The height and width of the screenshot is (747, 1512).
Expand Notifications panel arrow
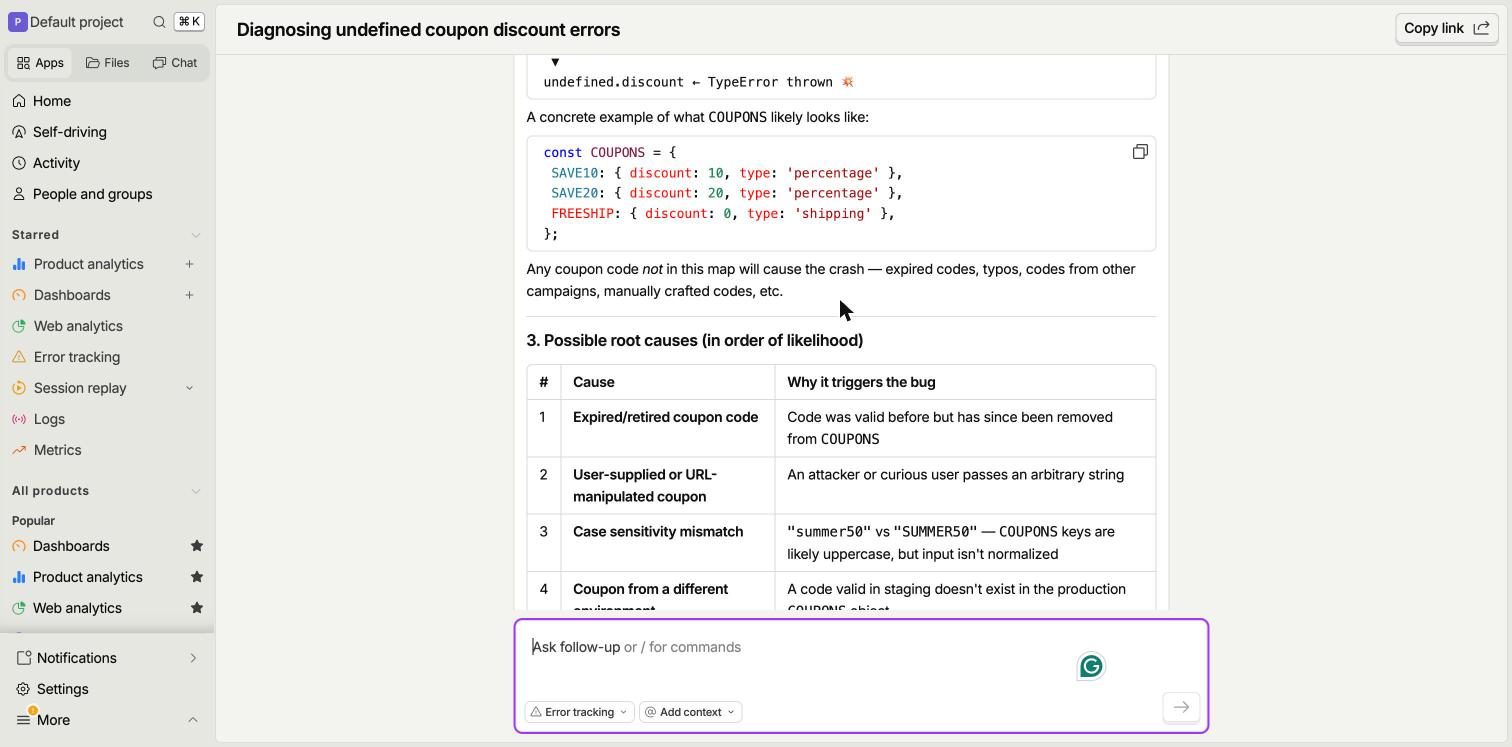coord(193,658)
